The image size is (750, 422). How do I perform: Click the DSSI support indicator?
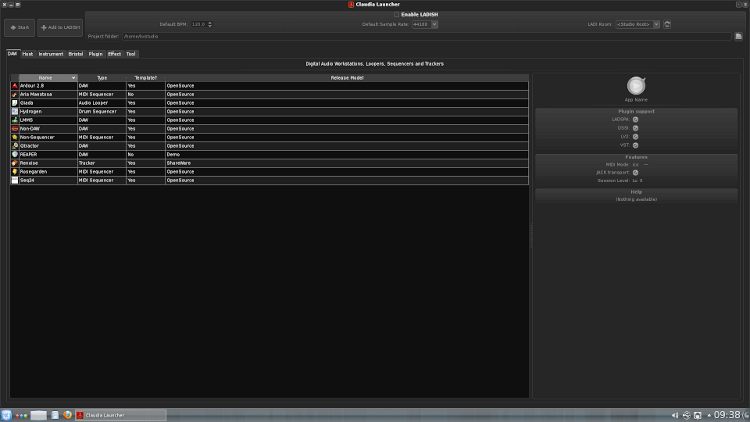coord(636,128)
